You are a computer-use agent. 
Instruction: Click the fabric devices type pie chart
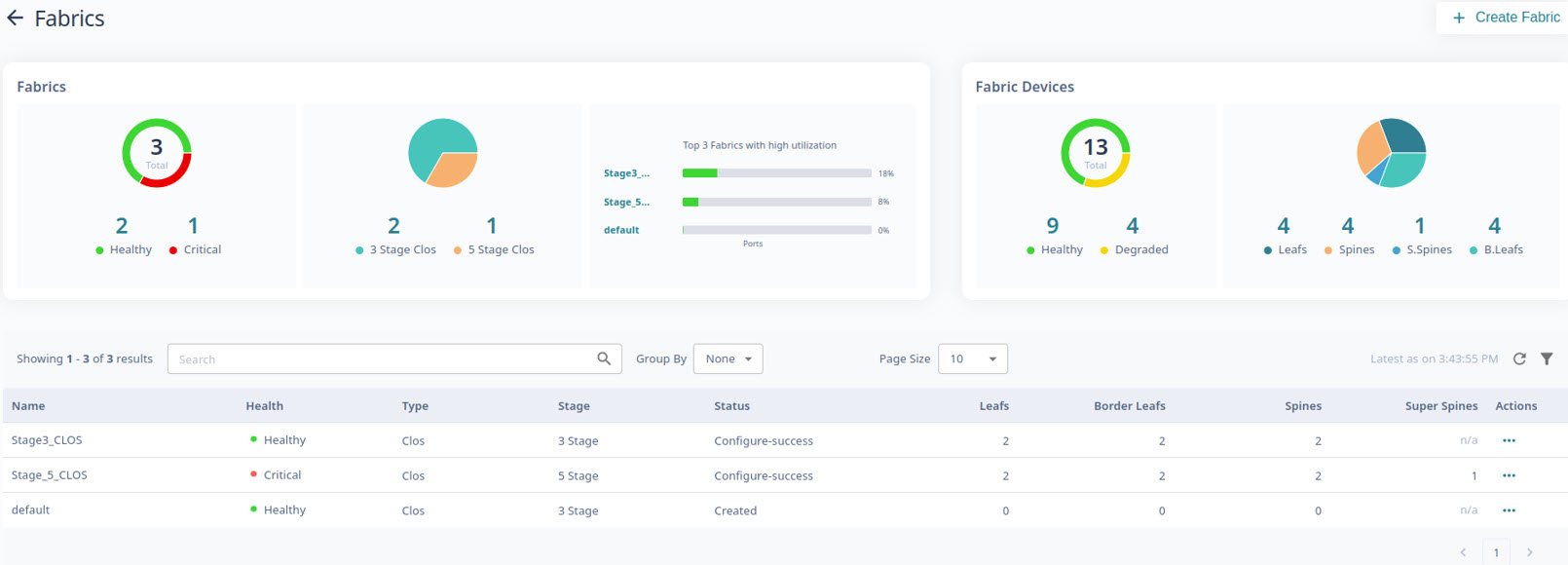[1391, 153]
